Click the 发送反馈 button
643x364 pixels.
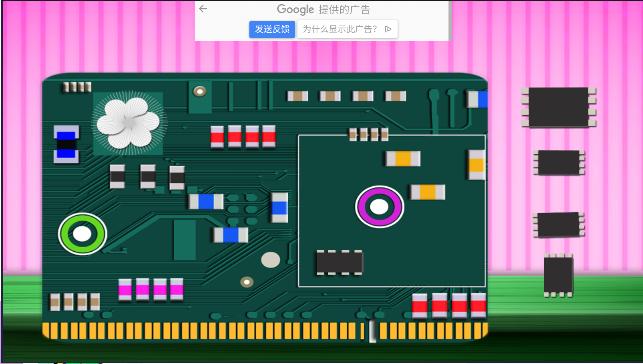point(272,29)
